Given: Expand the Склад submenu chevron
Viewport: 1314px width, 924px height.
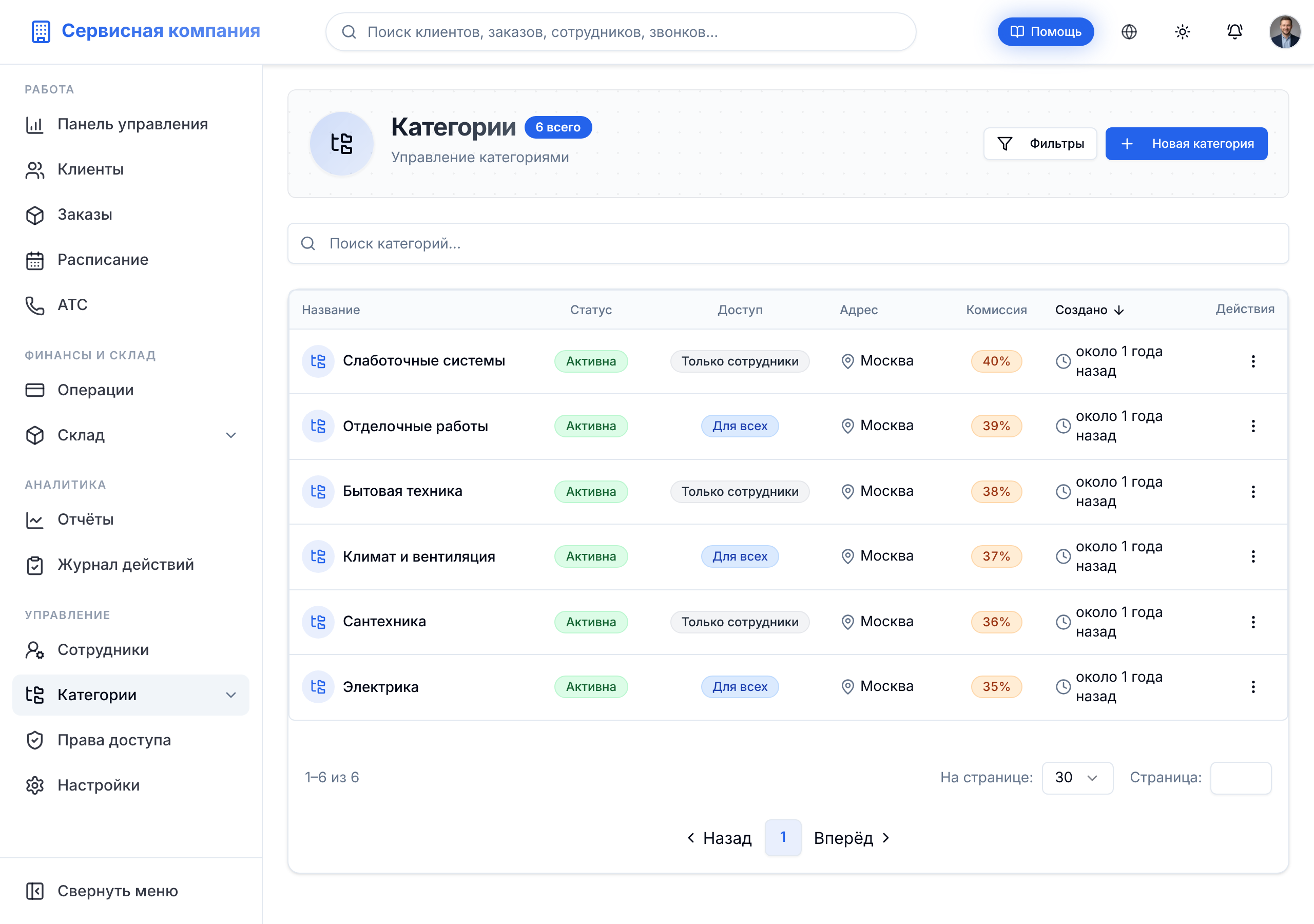Looking at the screenshot, I should (230, 435).
